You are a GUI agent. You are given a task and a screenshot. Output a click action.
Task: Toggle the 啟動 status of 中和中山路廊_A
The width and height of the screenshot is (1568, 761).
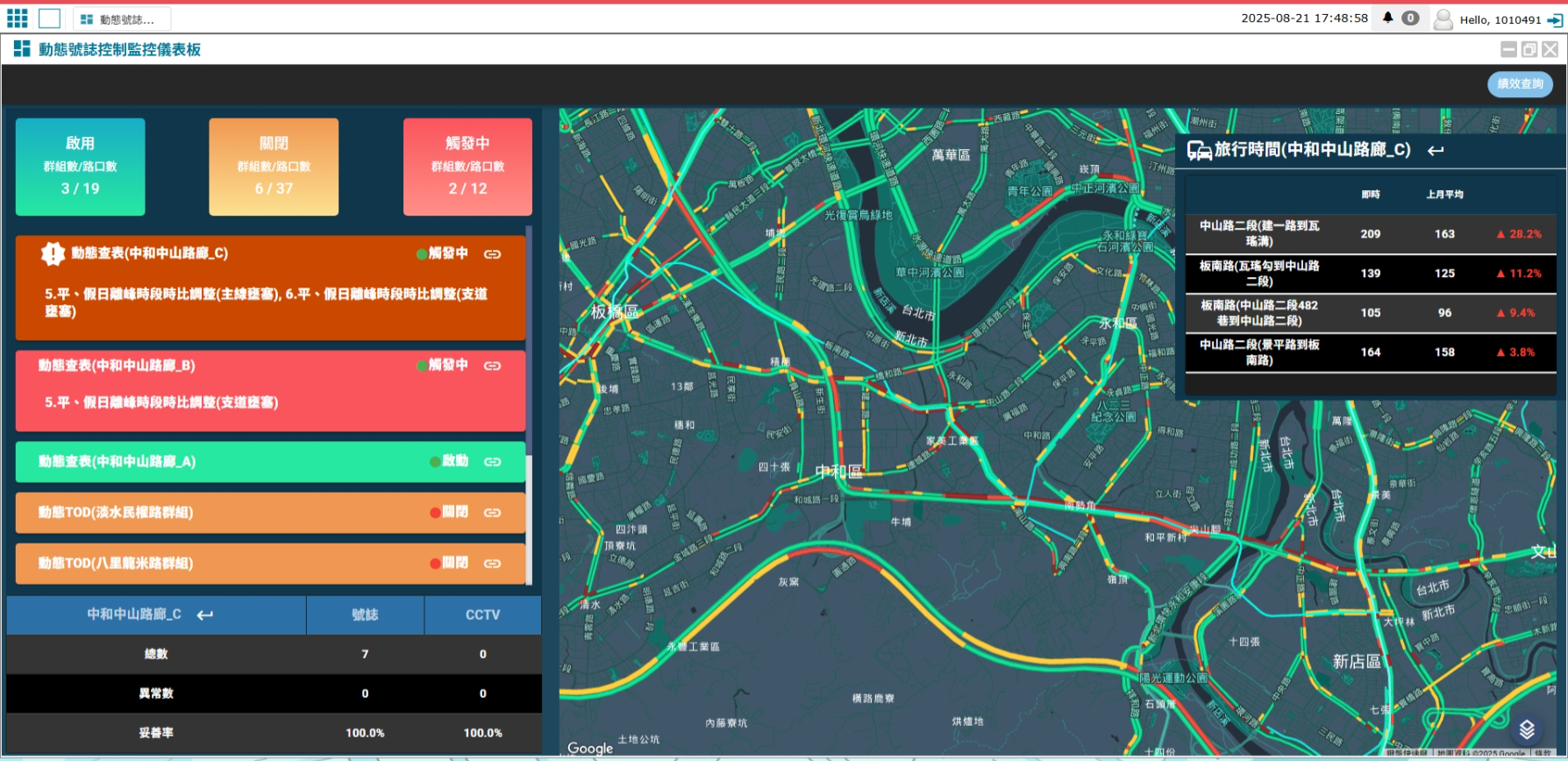449,461
